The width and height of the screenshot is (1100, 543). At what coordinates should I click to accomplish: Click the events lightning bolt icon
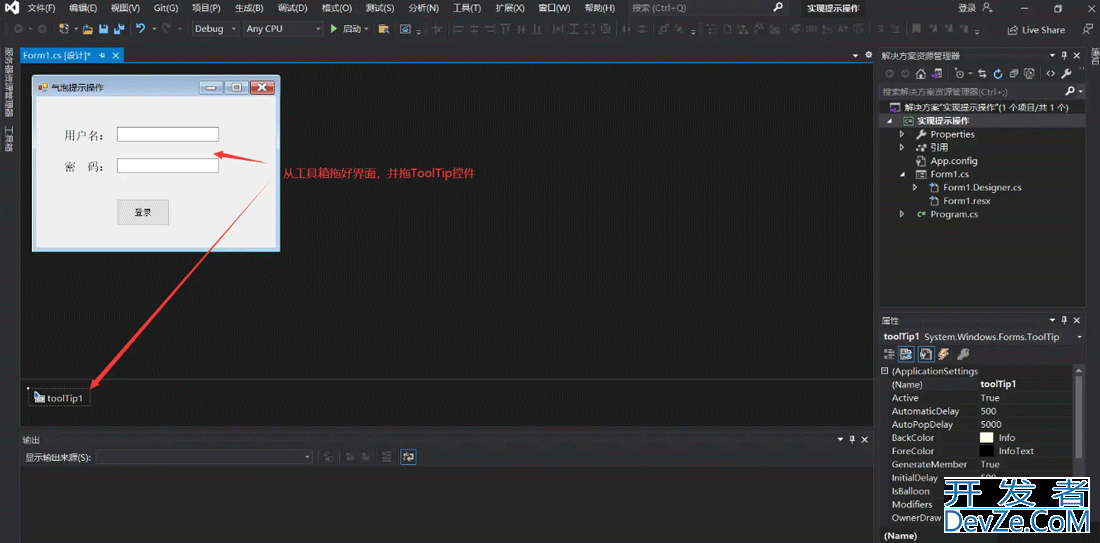tap(944, 354)
